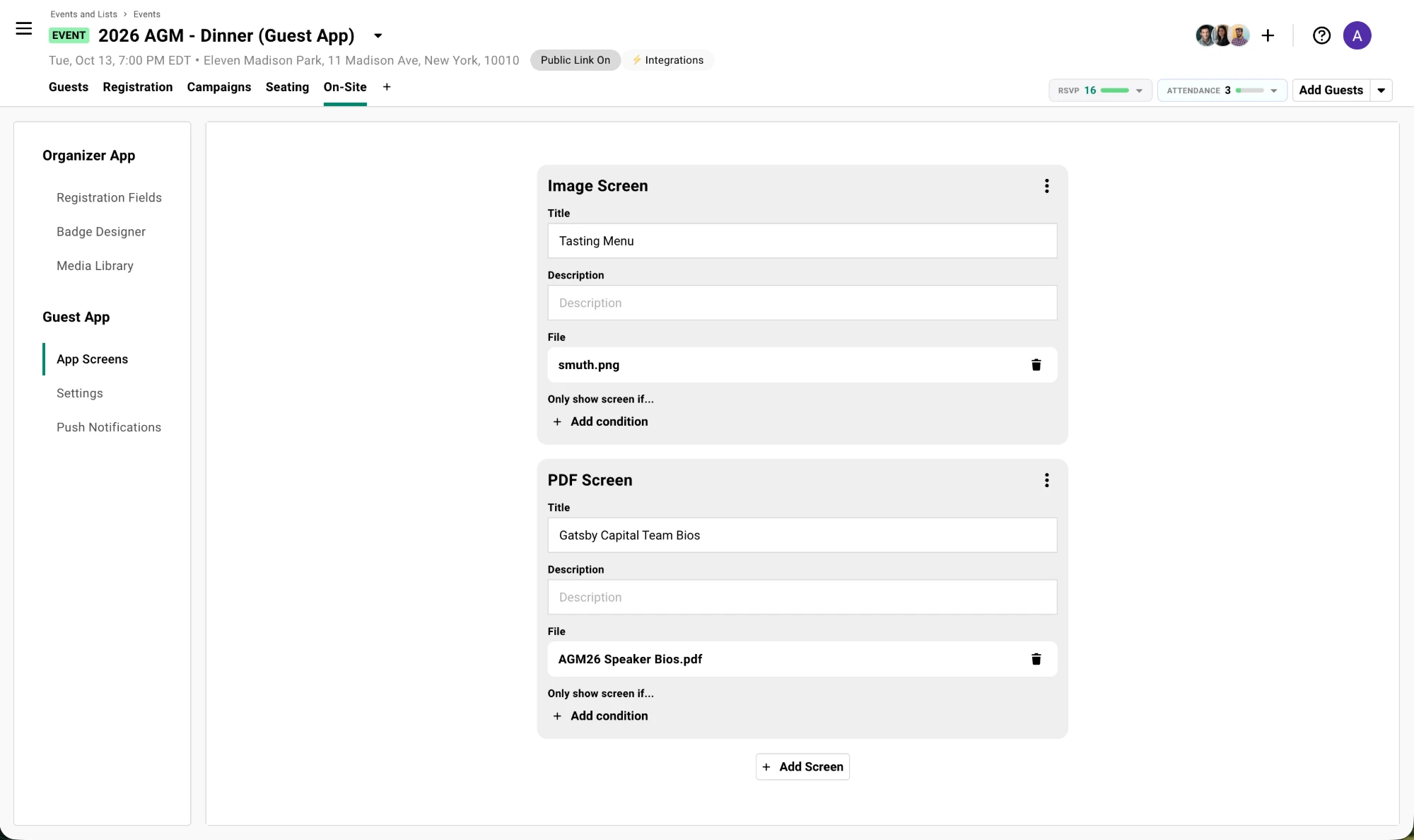Click the Image Screen description field
Image resolution: width=1414 pixels, height=840 pixels.
(802, 303)
